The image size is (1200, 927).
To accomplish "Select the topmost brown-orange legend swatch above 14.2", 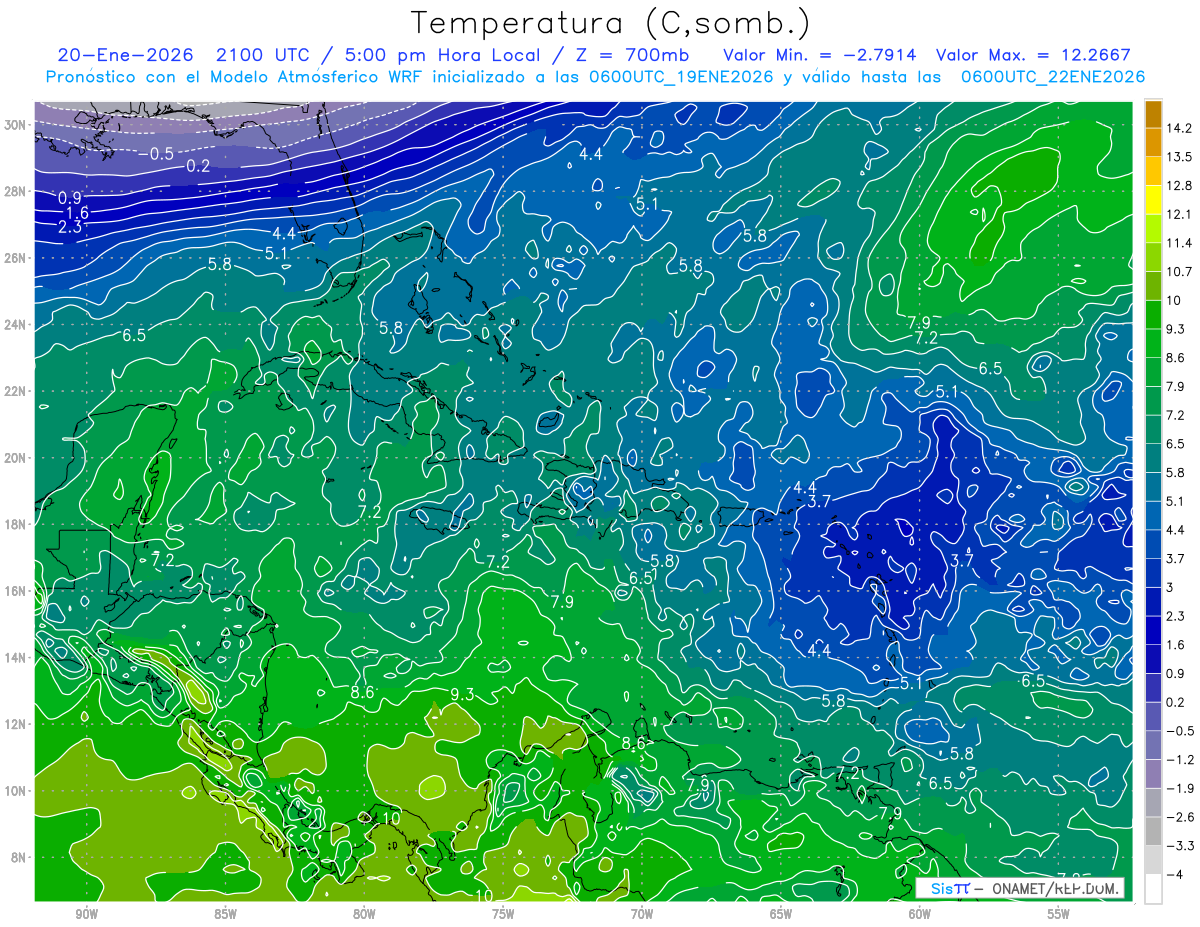I will coord(1153,114).
